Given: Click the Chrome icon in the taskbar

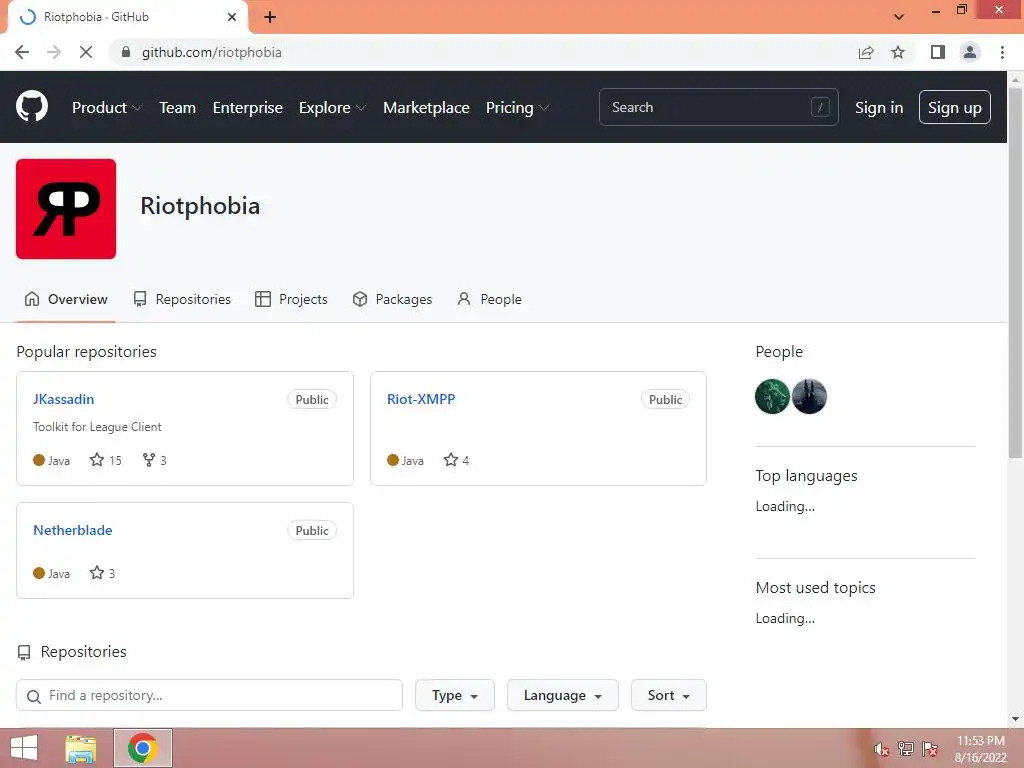Looking at the screenshot, I should pos(142,748).
